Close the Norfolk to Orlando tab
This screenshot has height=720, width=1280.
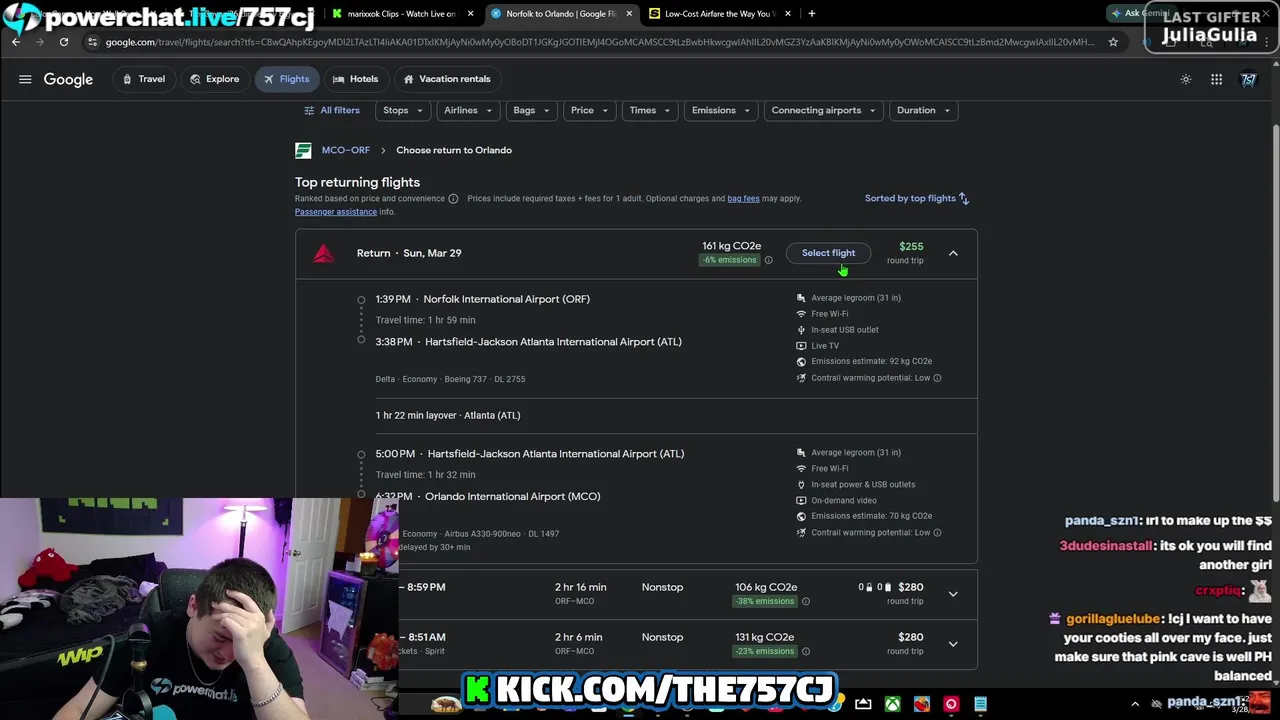629,14
